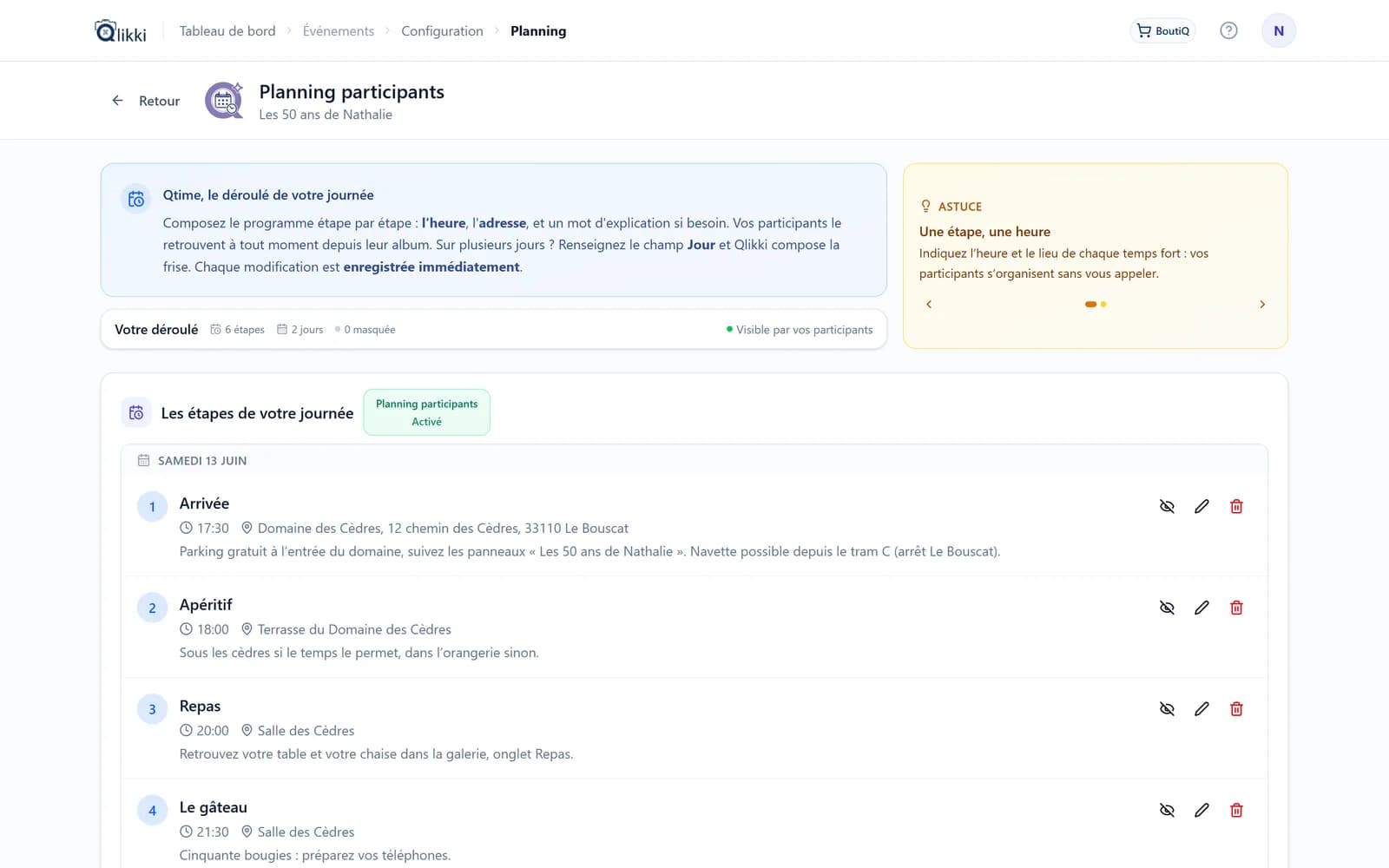Go to Événements breadcrumb
This screenshot has width=1389, height=868.
339,31
